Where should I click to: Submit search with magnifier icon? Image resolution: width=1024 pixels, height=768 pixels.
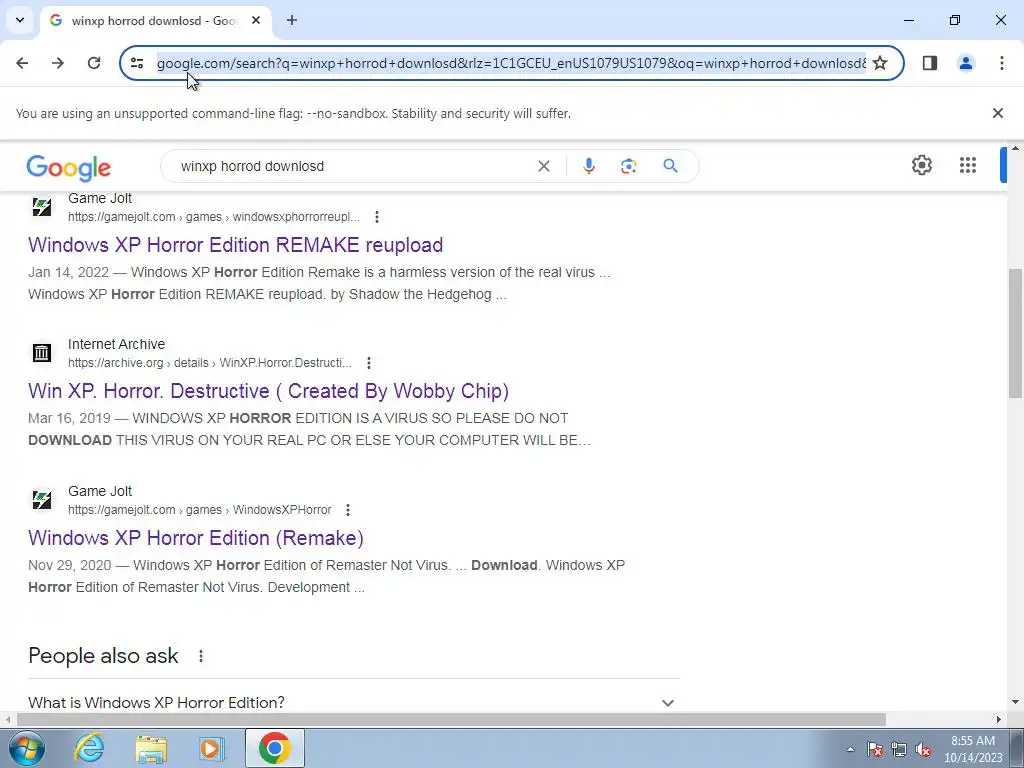click(670, 166)
